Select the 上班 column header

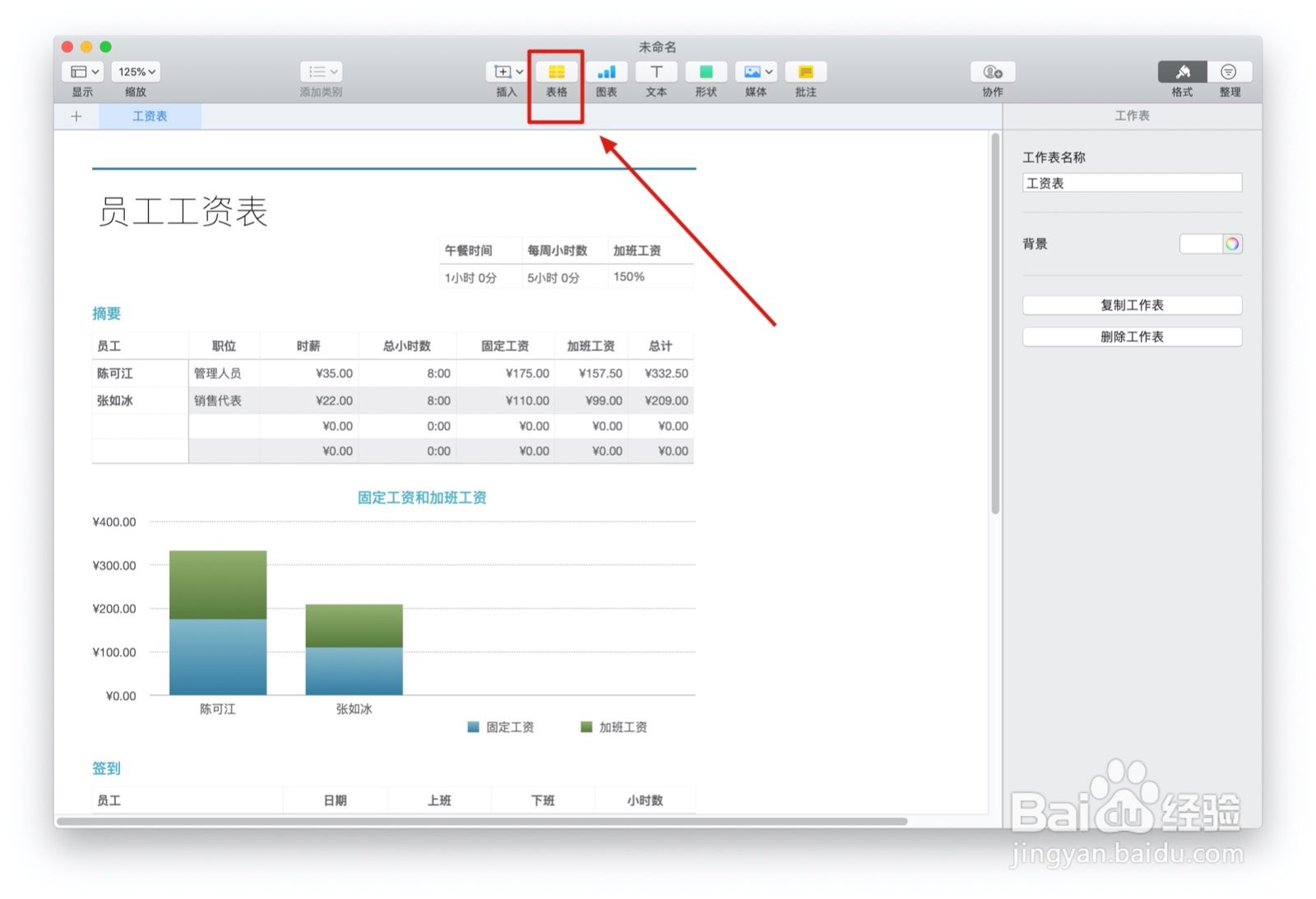click(439, 800)
